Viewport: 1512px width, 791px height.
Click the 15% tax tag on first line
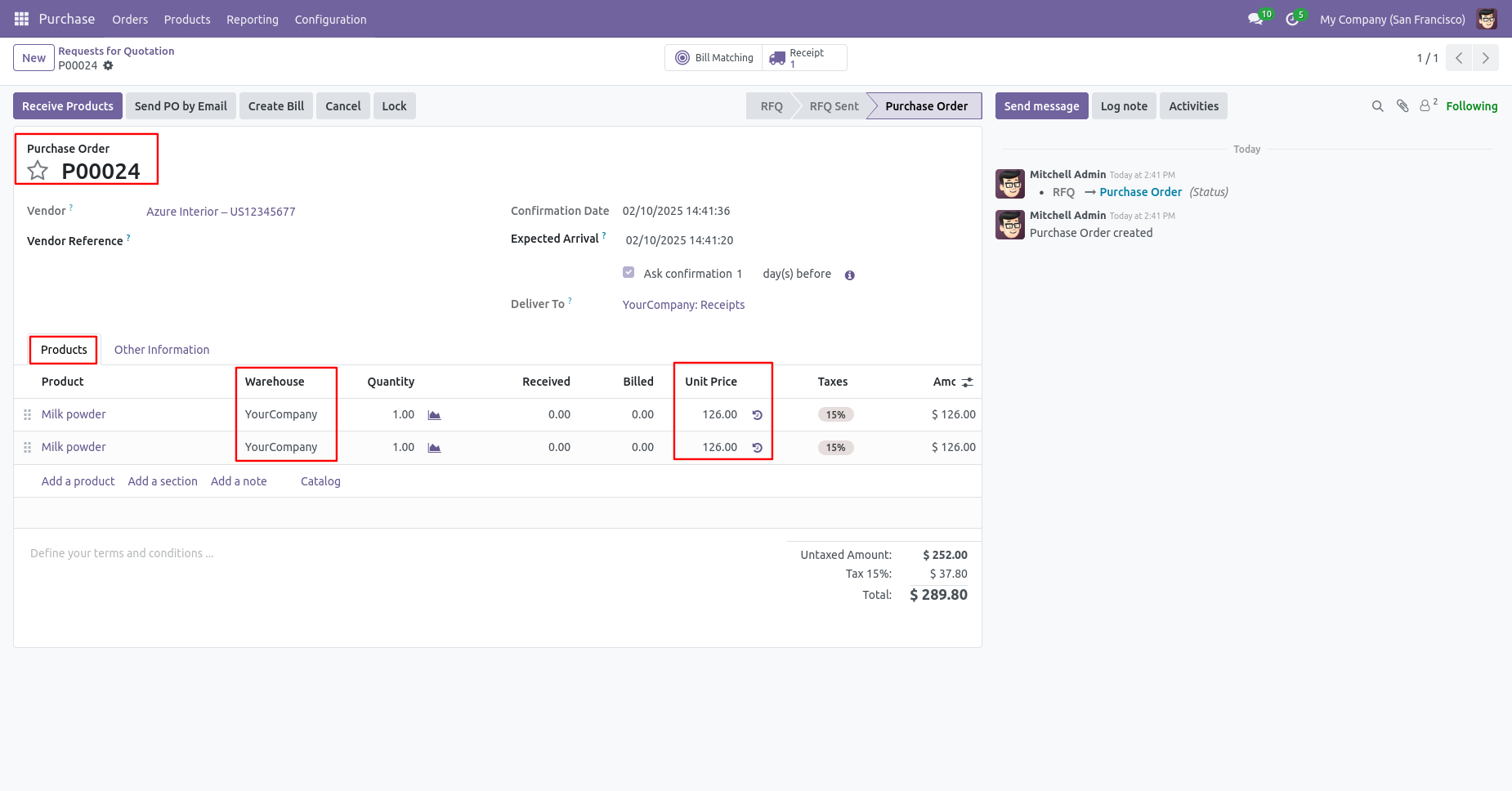click(835, 415)
